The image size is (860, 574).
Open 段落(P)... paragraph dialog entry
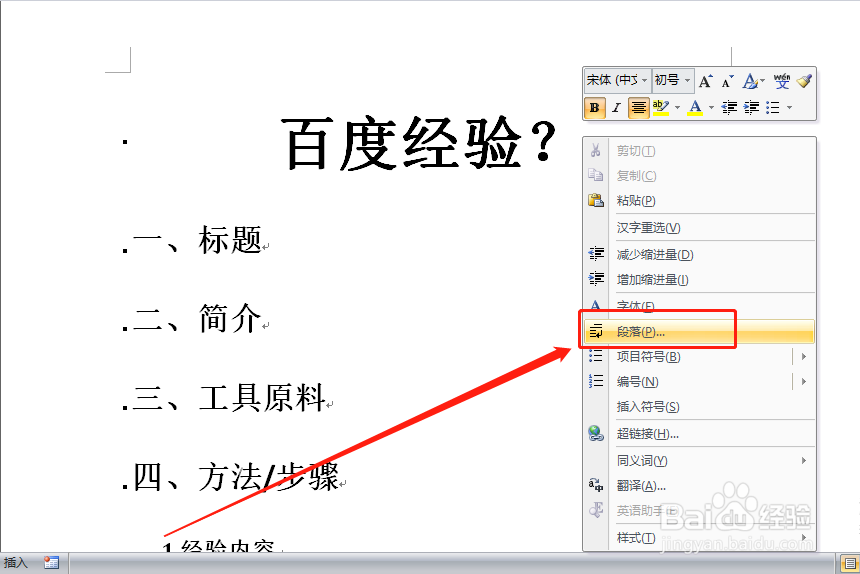tap(700, 332)
